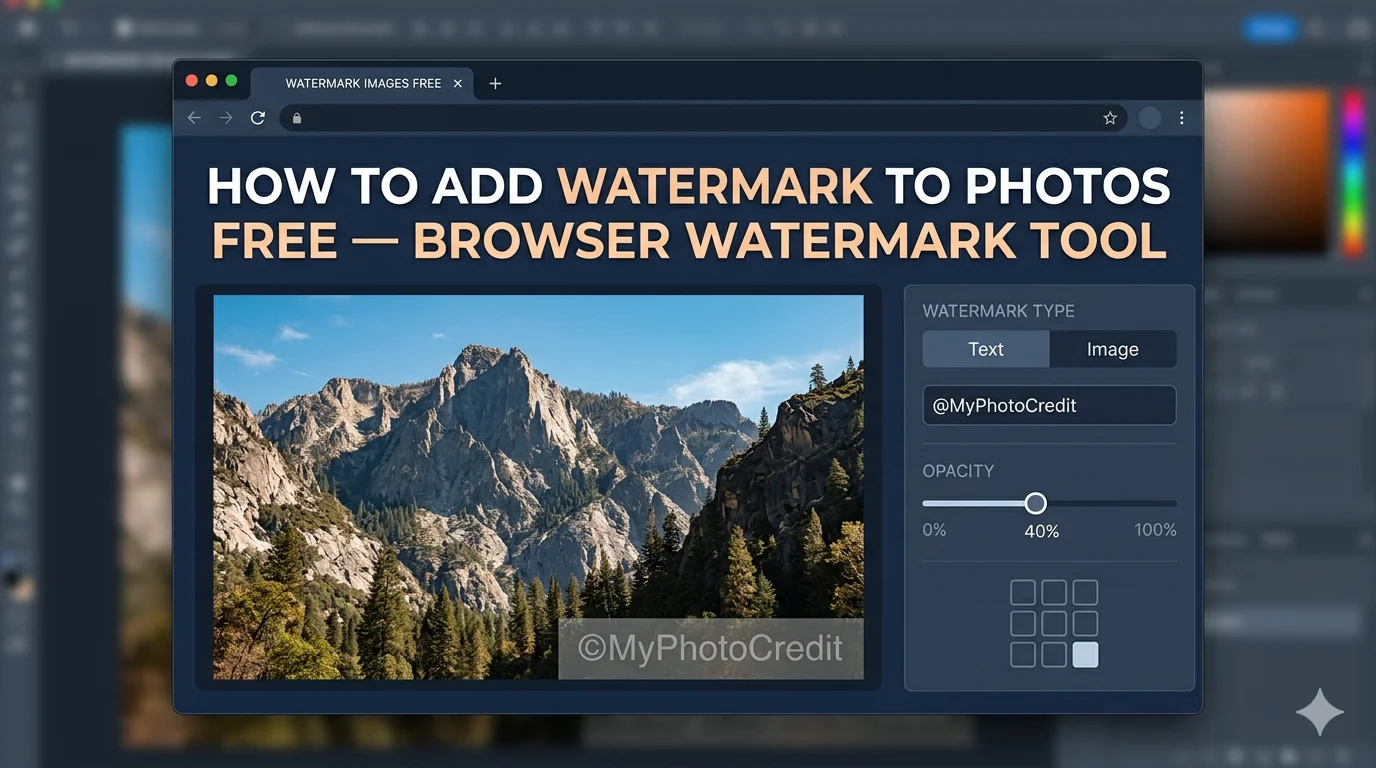Click the @MyPhotoCredit text input field
1376x768 pixels.
pos(1048,406)
